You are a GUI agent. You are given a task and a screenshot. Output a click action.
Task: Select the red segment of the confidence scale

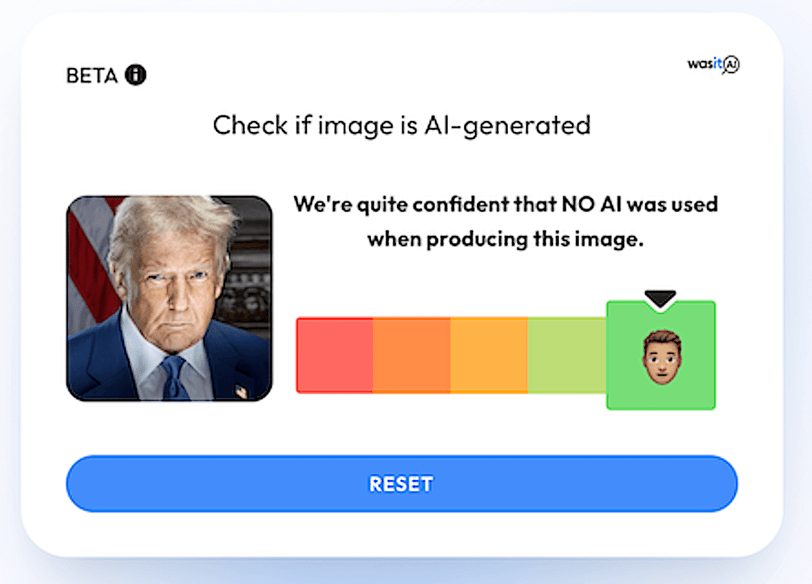pyautogui.click(x=335, y=355)
